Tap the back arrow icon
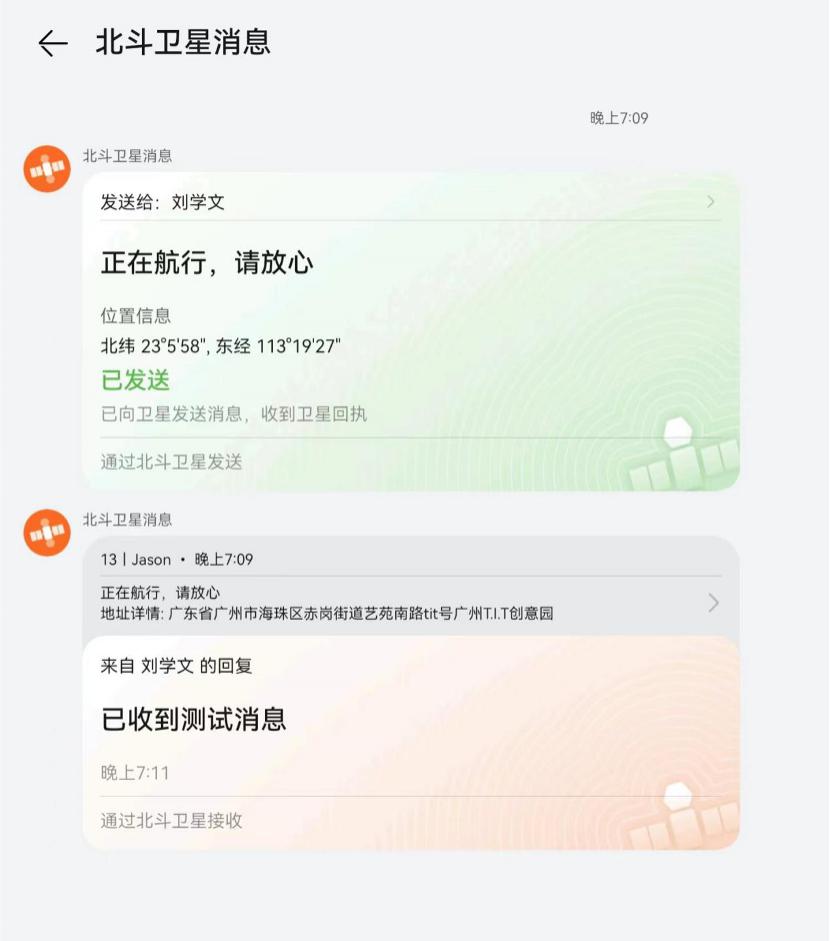 tap(53, 44)
